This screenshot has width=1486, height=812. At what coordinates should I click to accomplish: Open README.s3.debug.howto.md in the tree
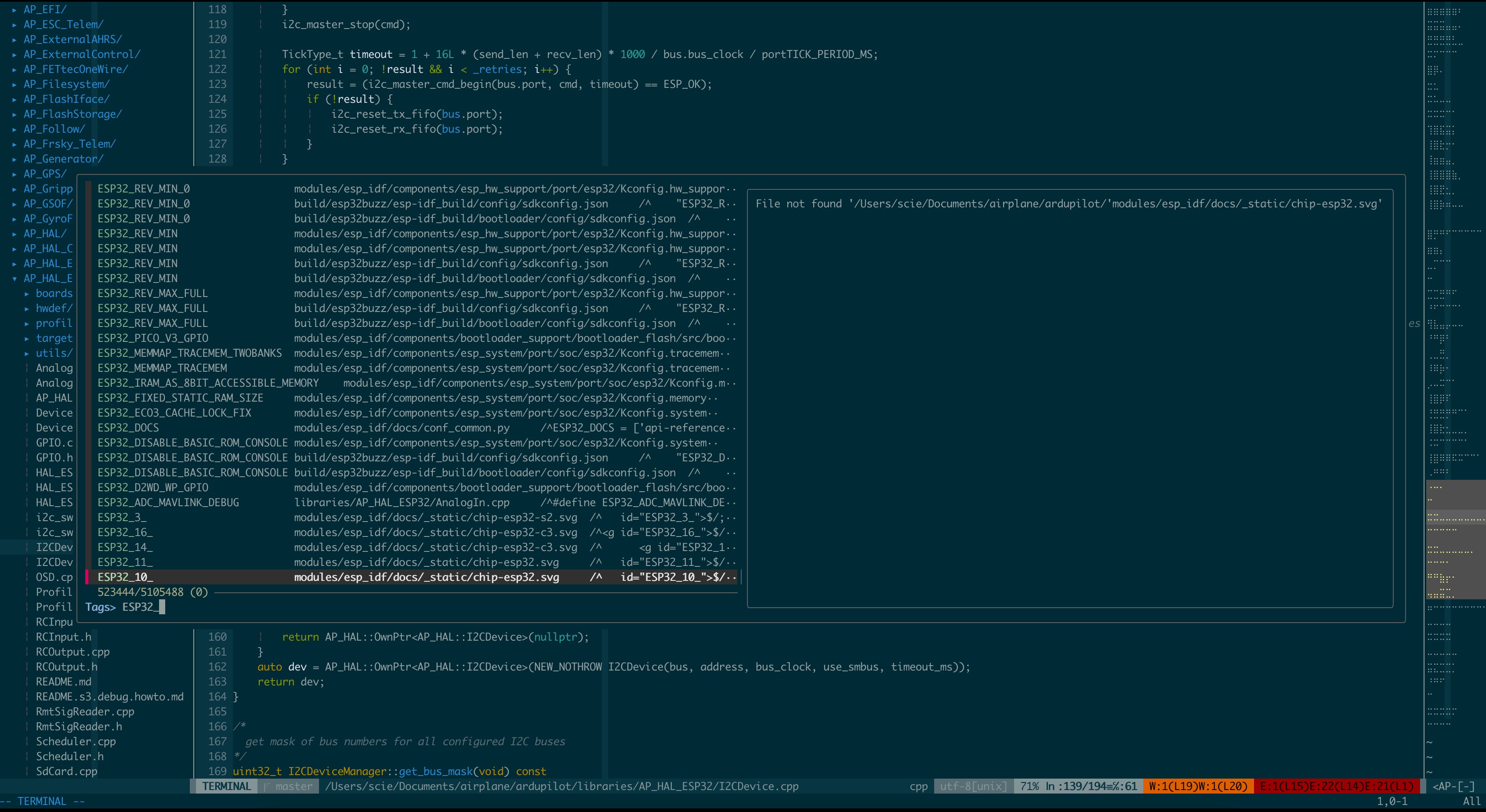(109, 697)
